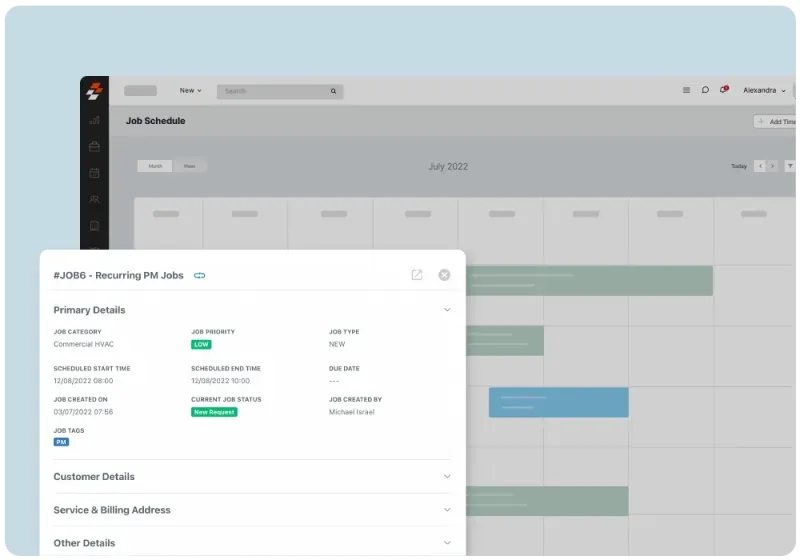The image size is (800, 560).
Task: Click the Add Time button
Action: click(x=776, y=122)
